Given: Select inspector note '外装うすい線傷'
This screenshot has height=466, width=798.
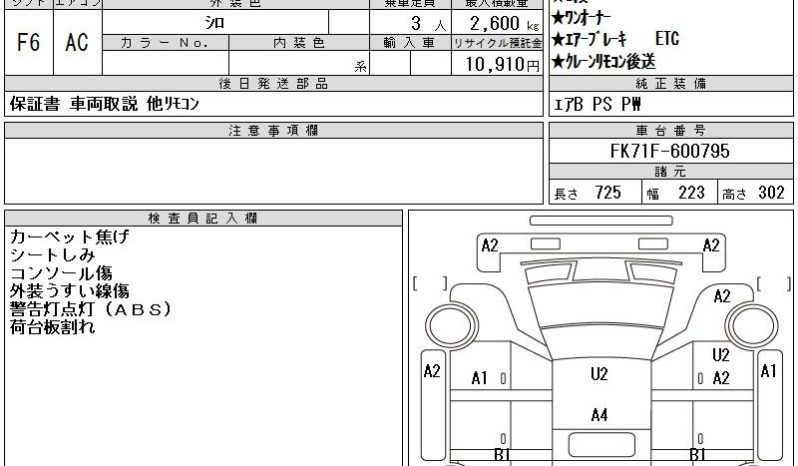Looking at the screenshot, I should pyautogui.click(x=69, y=291).
